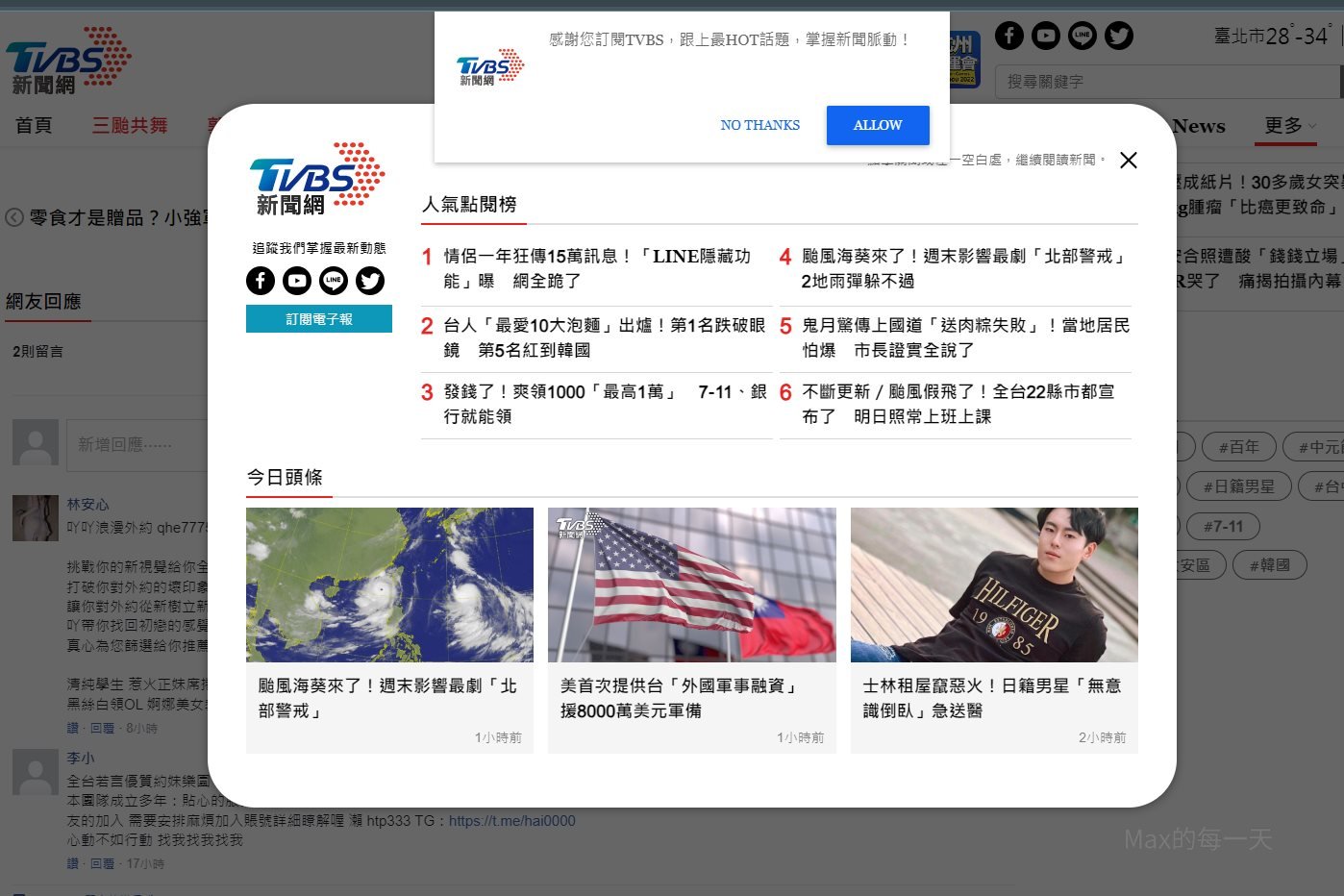Select 三颱共舞 in the navigation bar

130,125
